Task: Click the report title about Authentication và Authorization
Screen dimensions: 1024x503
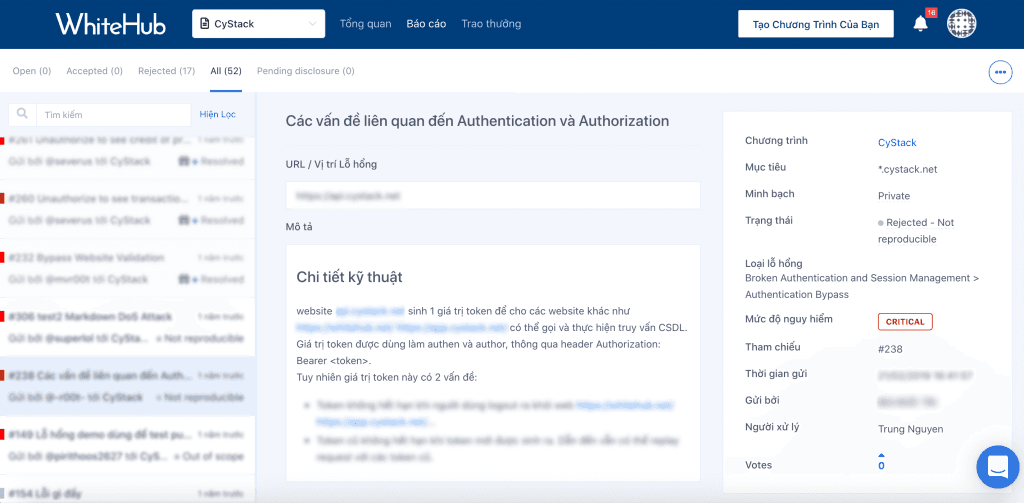Action: pos(477,121)
